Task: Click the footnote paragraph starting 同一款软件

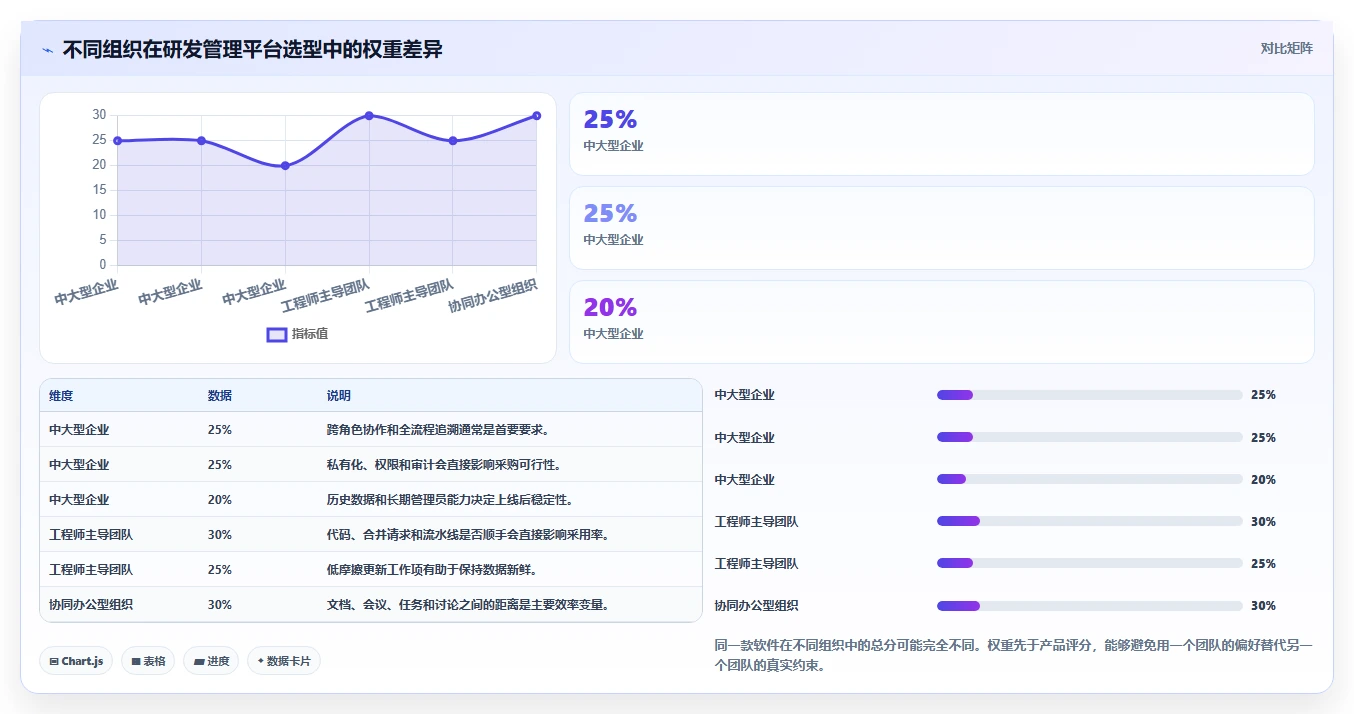Action: pyautogui.click(x=1013, y=655)
